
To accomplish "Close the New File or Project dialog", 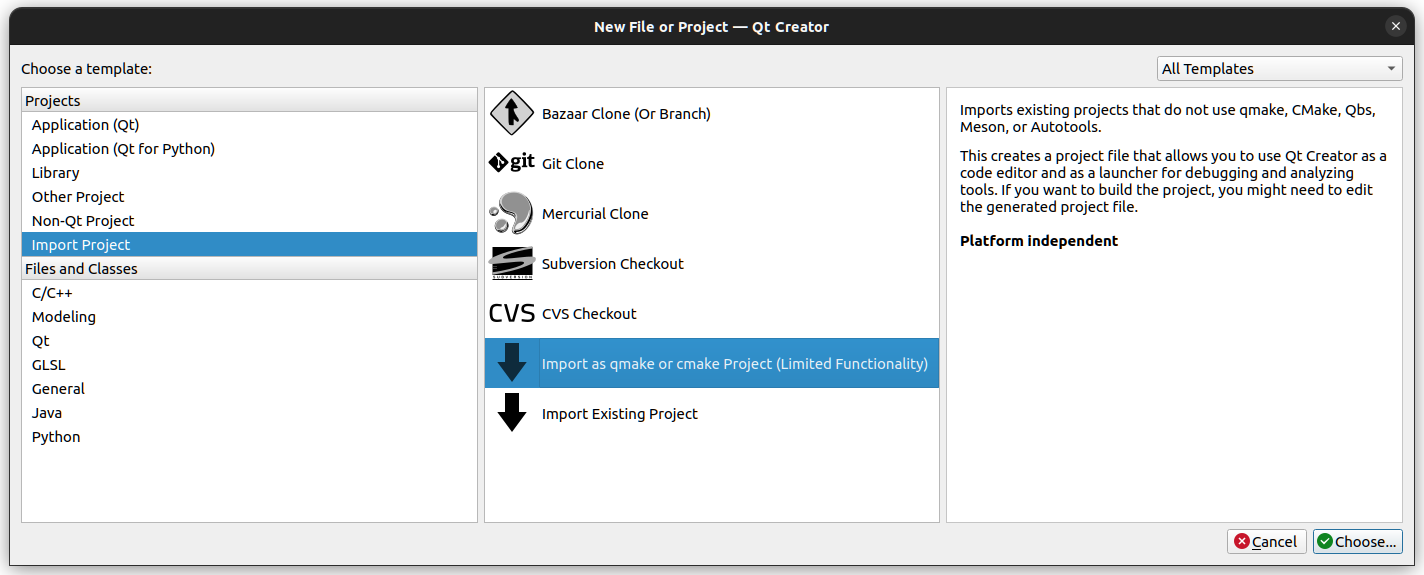I will coord(1396,27).
